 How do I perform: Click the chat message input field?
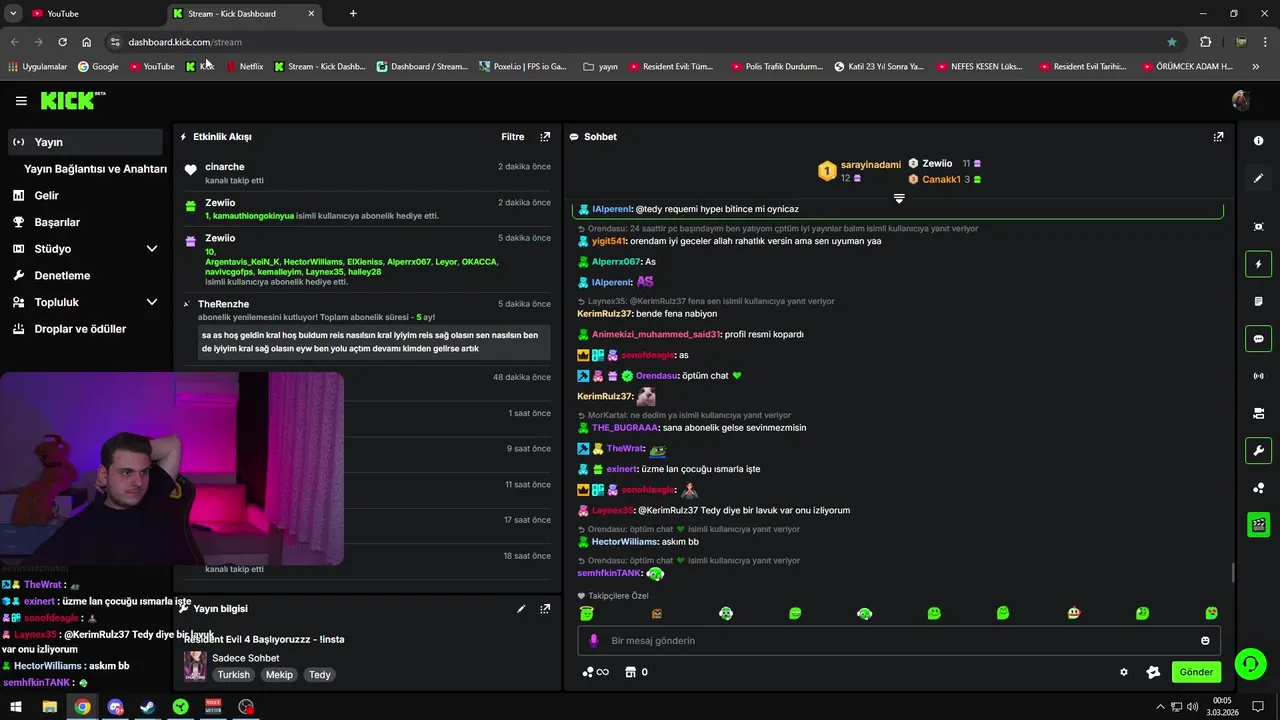[x=900, y=640]
